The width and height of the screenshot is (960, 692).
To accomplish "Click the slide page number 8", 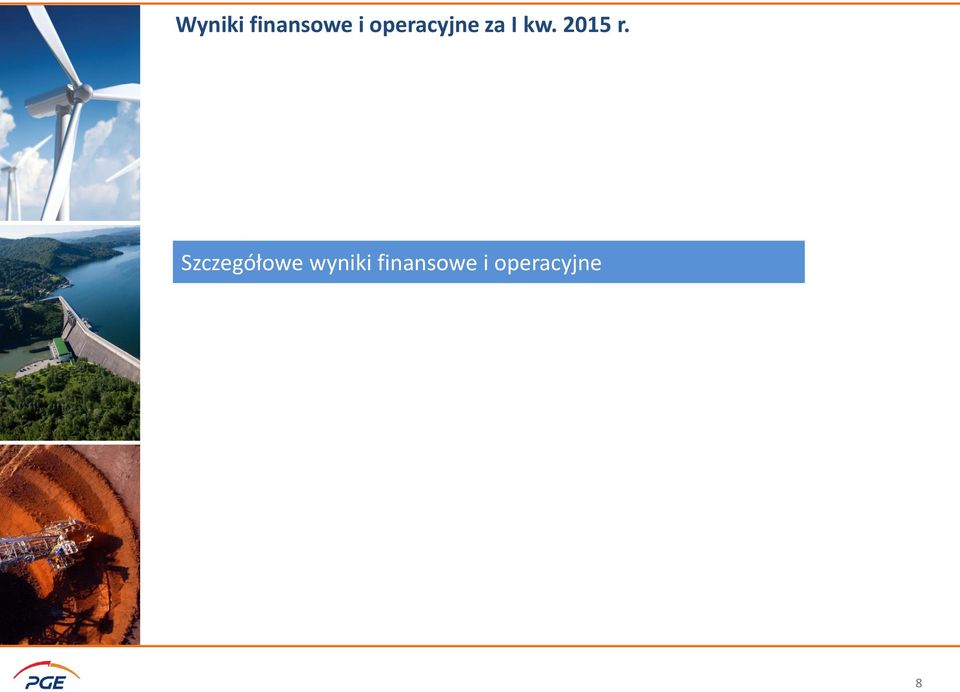I will tap(918, 683).
